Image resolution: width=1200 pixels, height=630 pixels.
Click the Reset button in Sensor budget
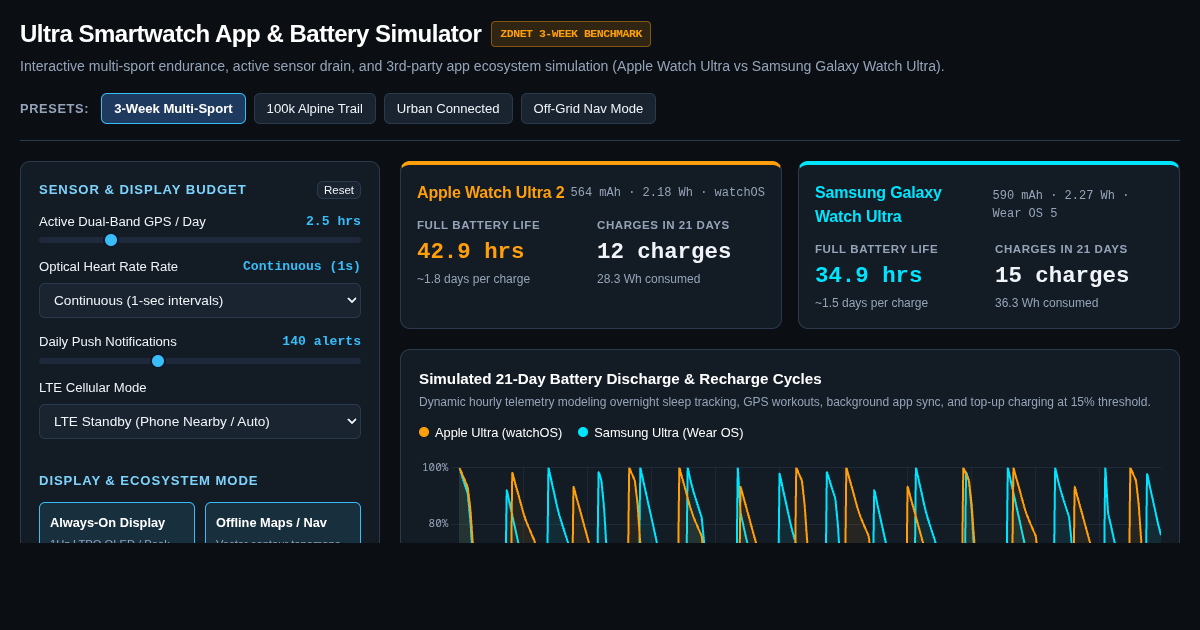click(339, 190)
